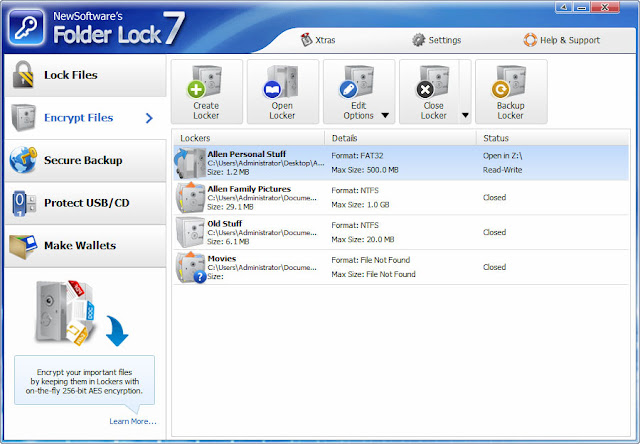Click the Help lifebuoy icon
Screen dimensions: 640x444
(x=530, y=40)
